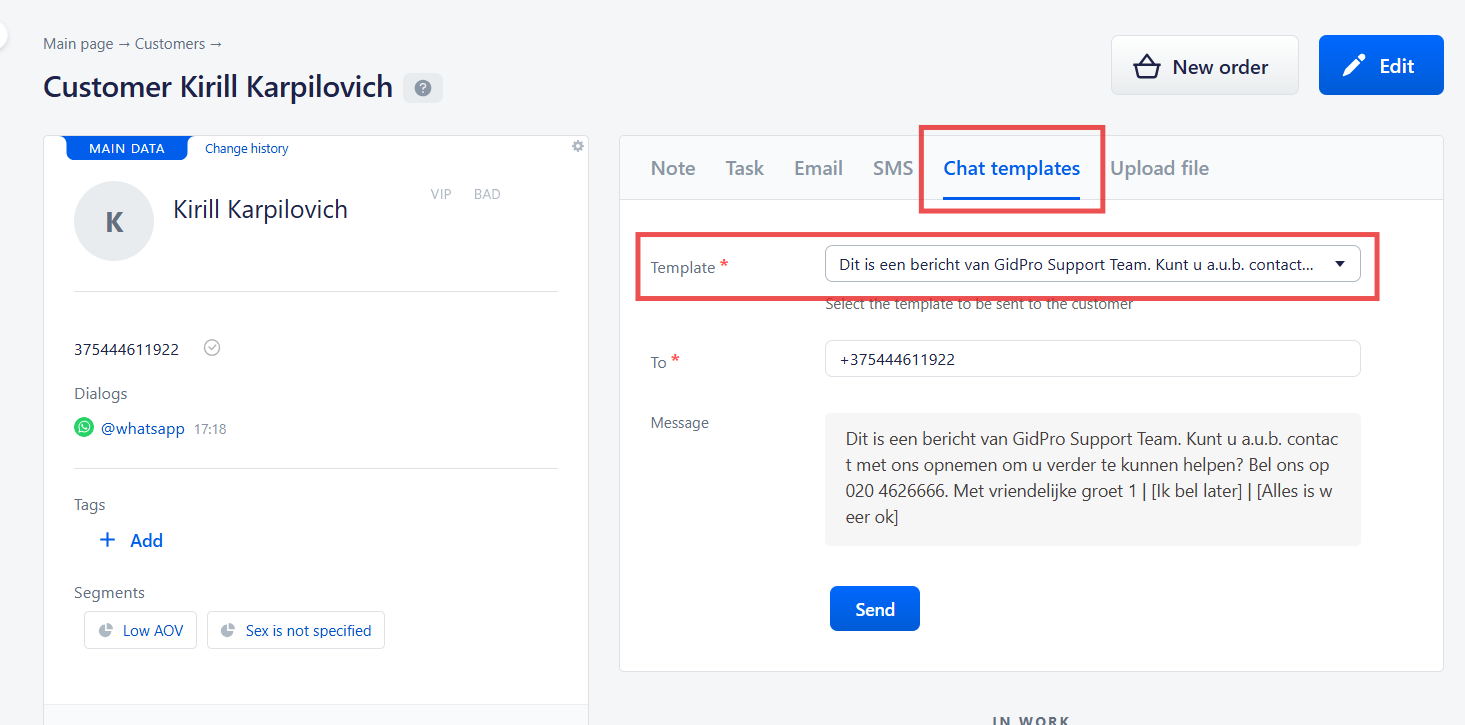Screen dimensions: 1465x725
Task: Switch to the Chat templates tab
Action: coord(1012,168)
